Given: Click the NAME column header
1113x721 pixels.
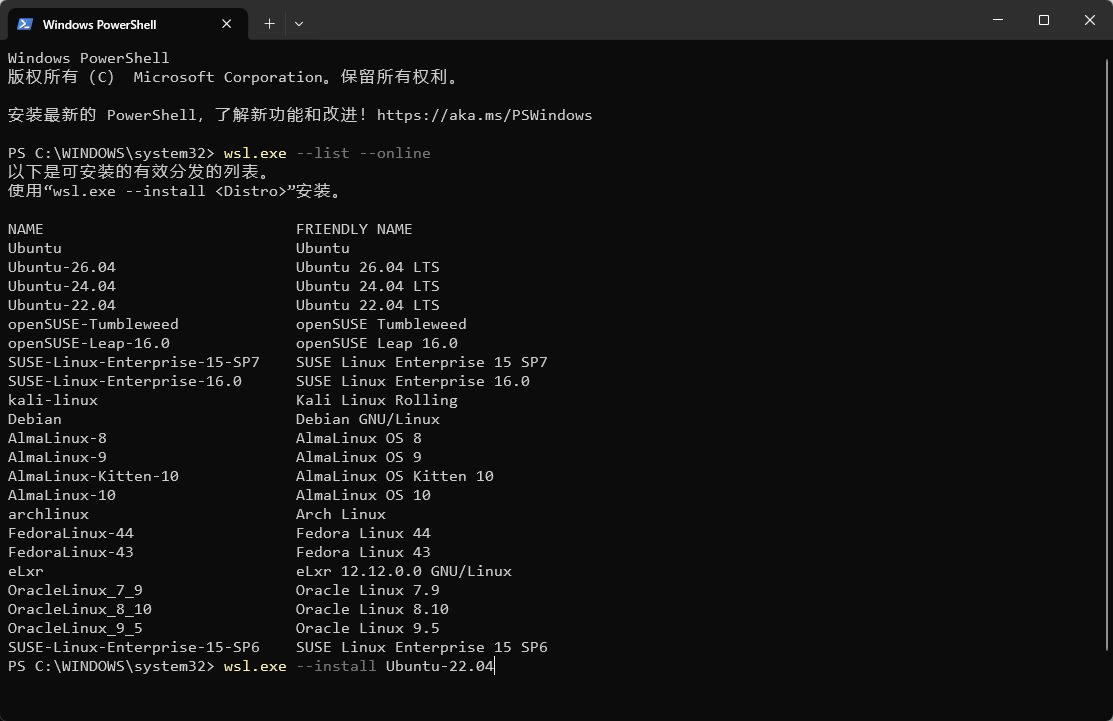Looking at the screenshot, I should click(x=26, y=229).
